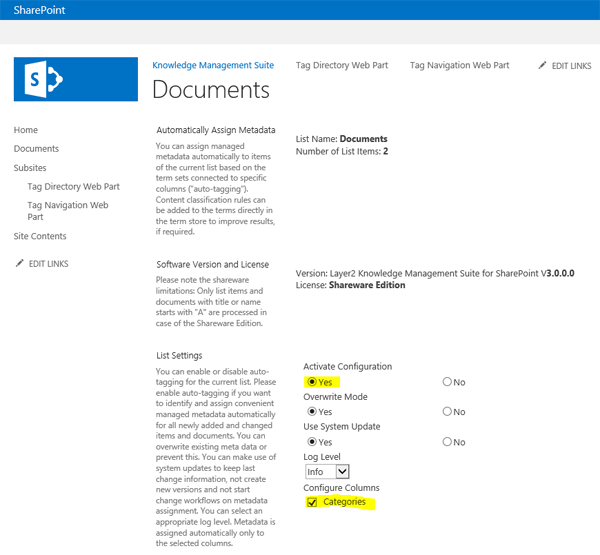
Task: Open the Log Level Info dropdown
Action: 327,472
